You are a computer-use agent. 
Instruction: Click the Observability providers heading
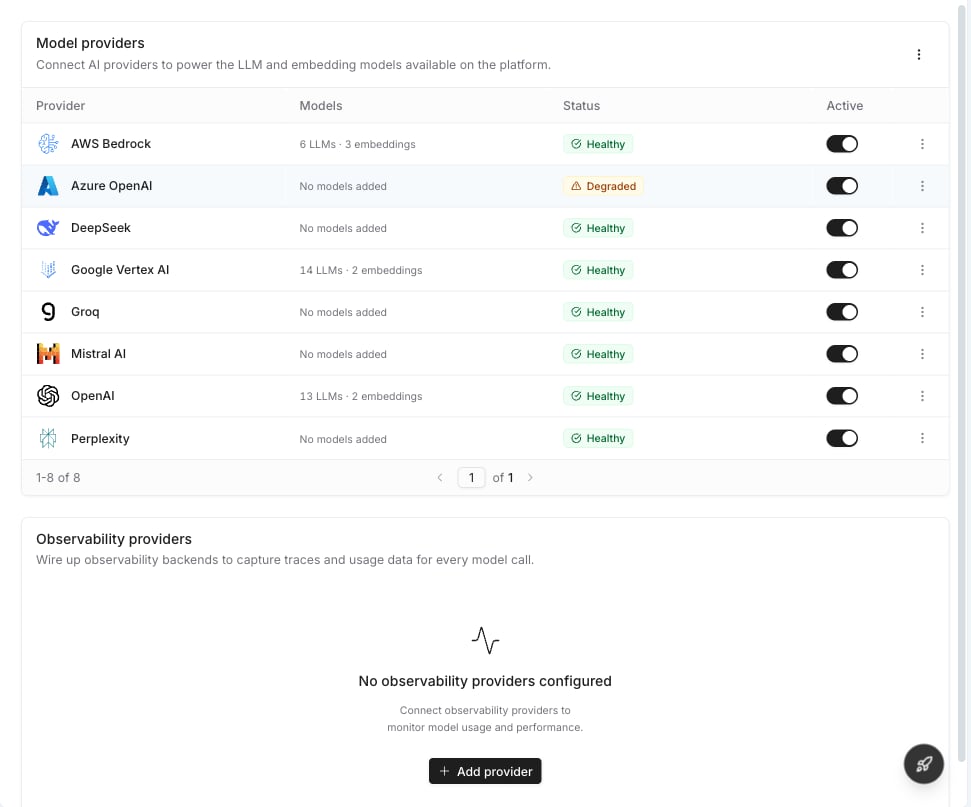point(114,539)
